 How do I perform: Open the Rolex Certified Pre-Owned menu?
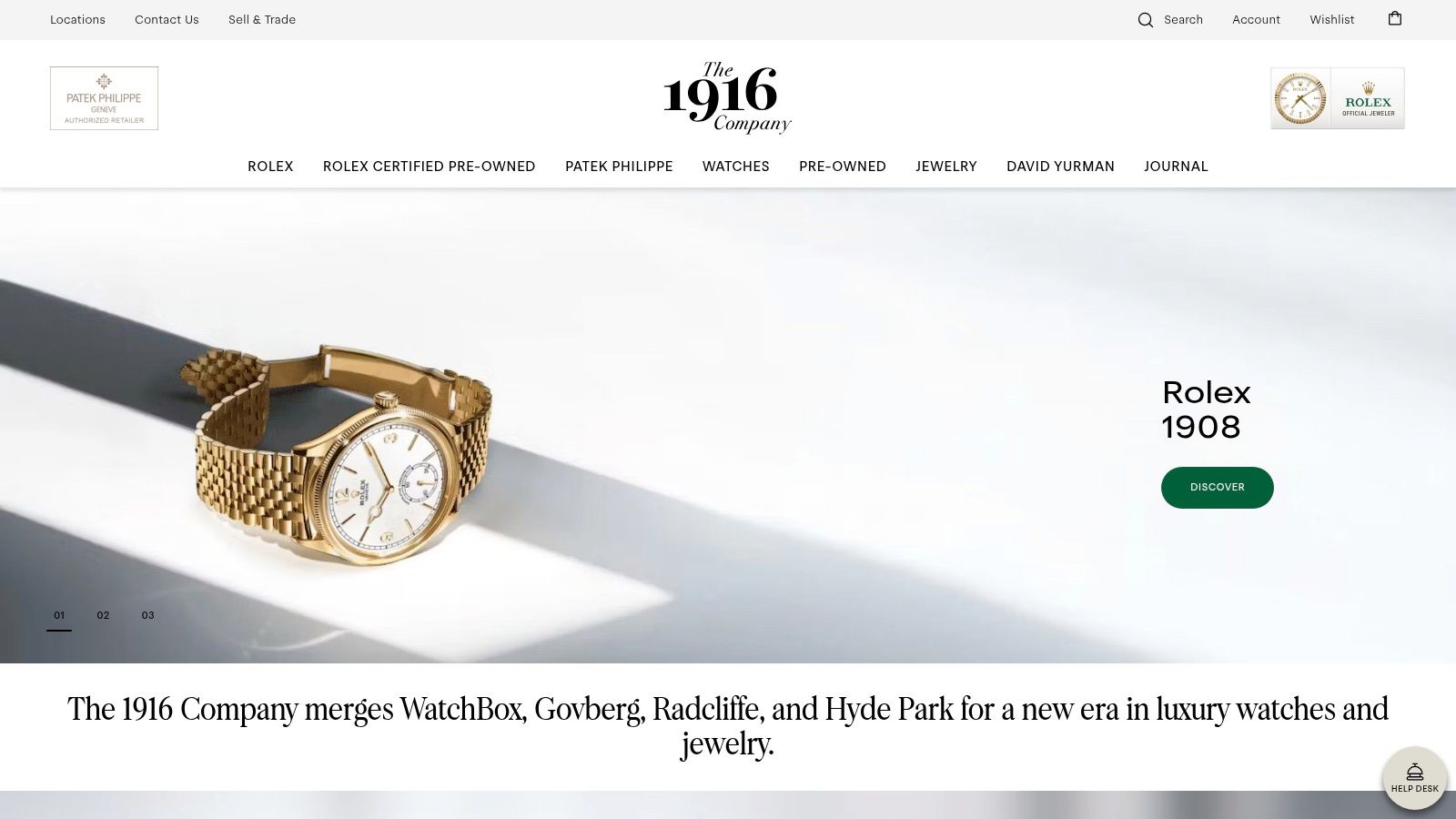click(x=430, y=167)
